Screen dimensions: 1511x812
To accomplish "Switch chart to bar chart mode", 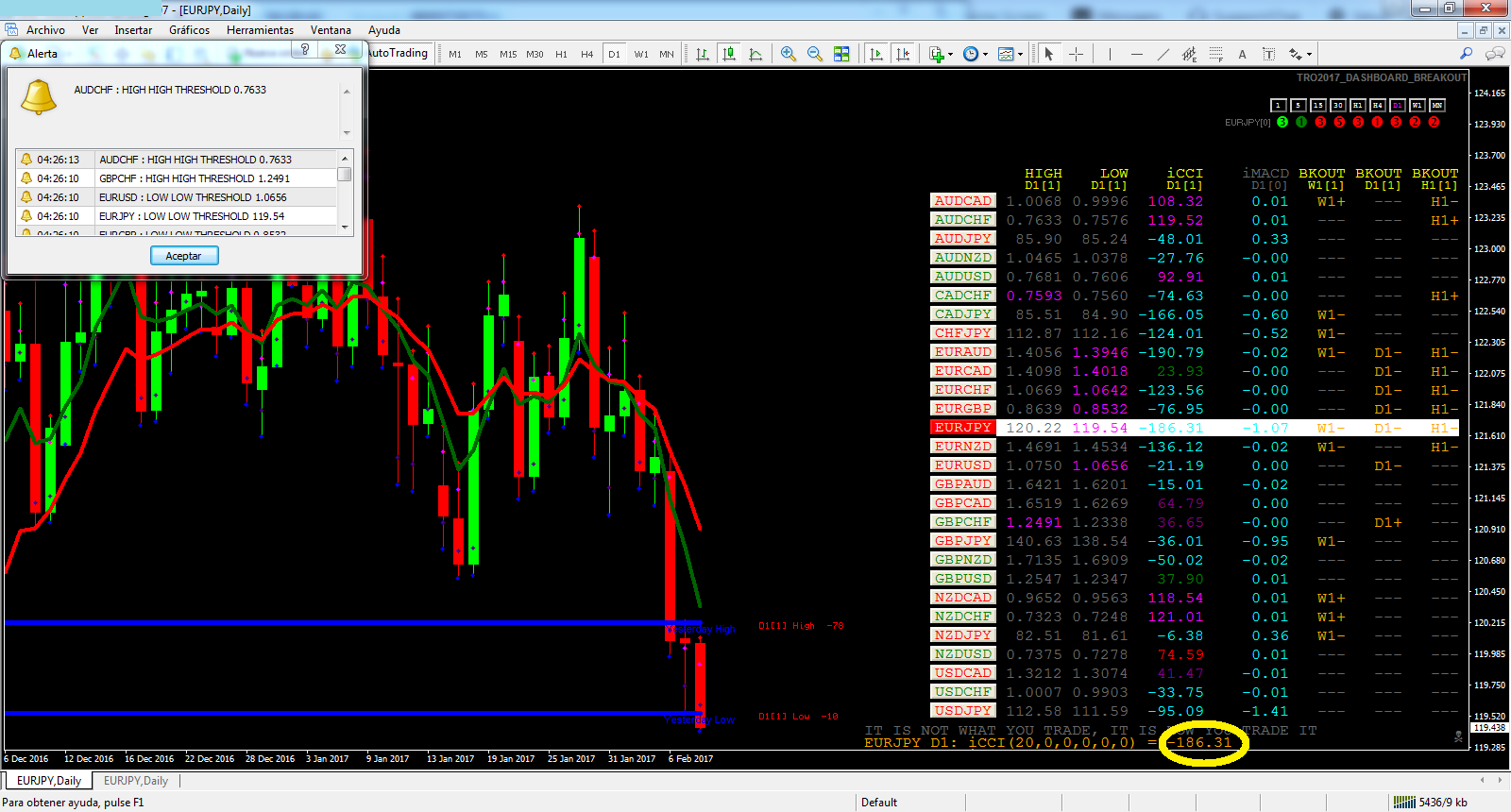I will coord(703,54).
